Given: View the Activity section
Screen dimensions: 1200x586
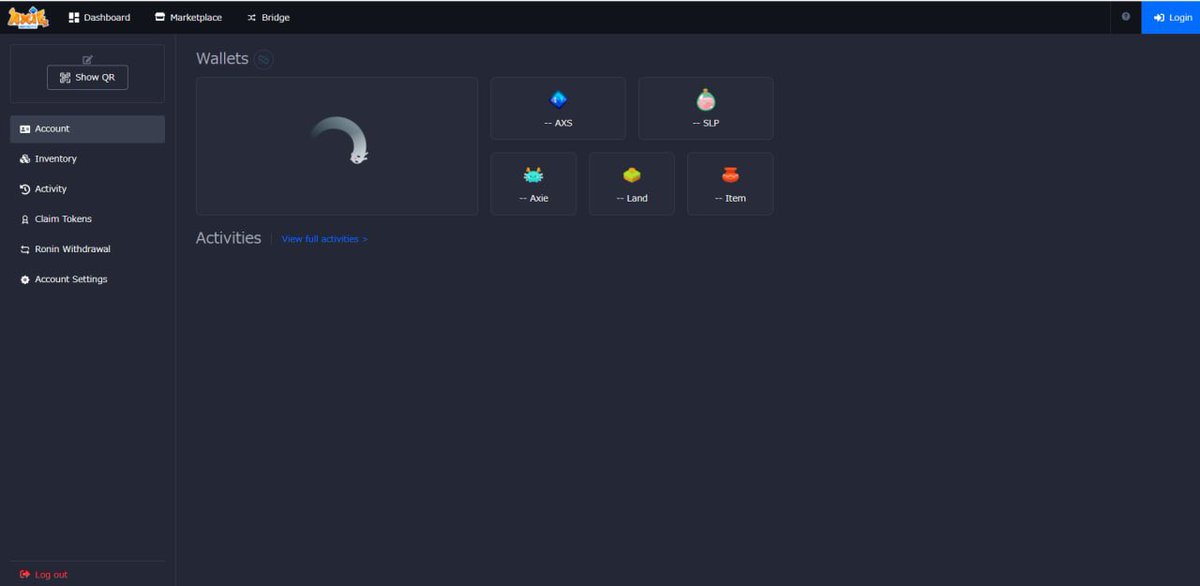Looking at the screenshot, I should (x=87, y=189).
